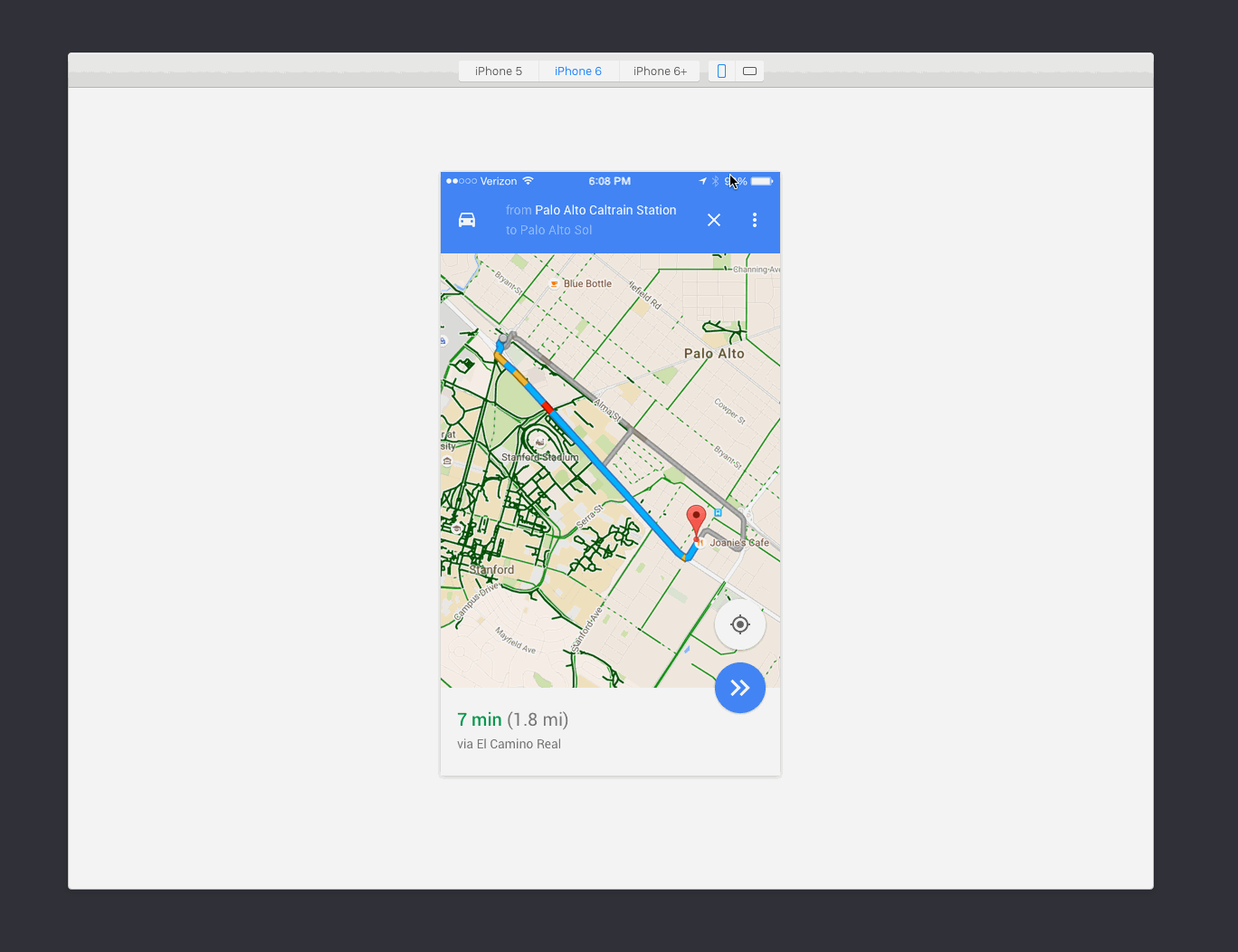Switch to the iPhone 5 device tab

(499, 71)
